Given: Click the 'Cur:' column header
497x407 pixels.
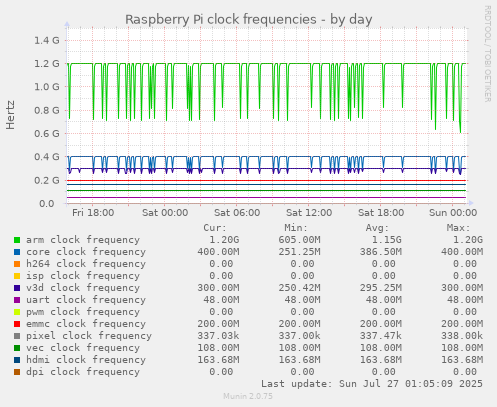Looking at the screenshot, I should [215, 228].
